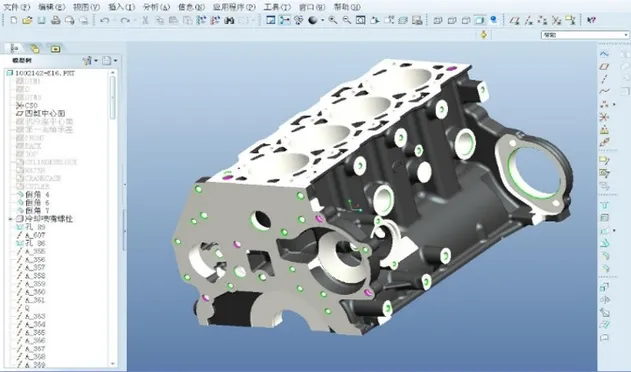The image size is (631, 372).
Task: Open the 分析 (Analysis) menu
Action: pos(157,7)
